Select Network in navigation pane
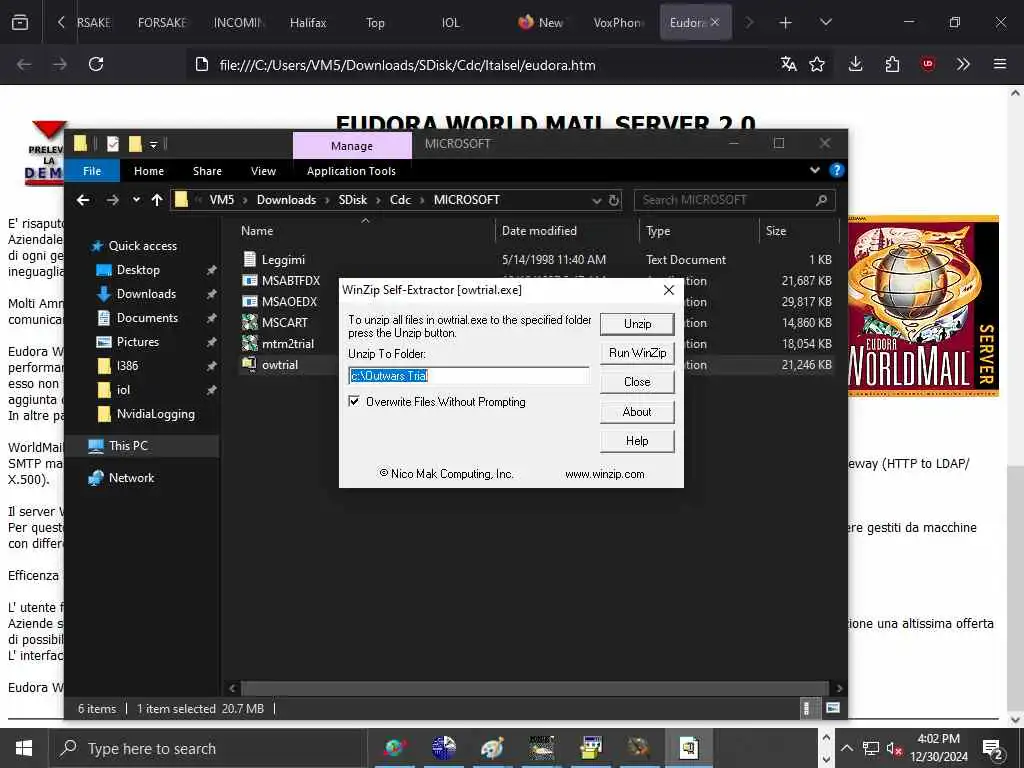Screen dimensions: 1024x768 pos(131,478)
